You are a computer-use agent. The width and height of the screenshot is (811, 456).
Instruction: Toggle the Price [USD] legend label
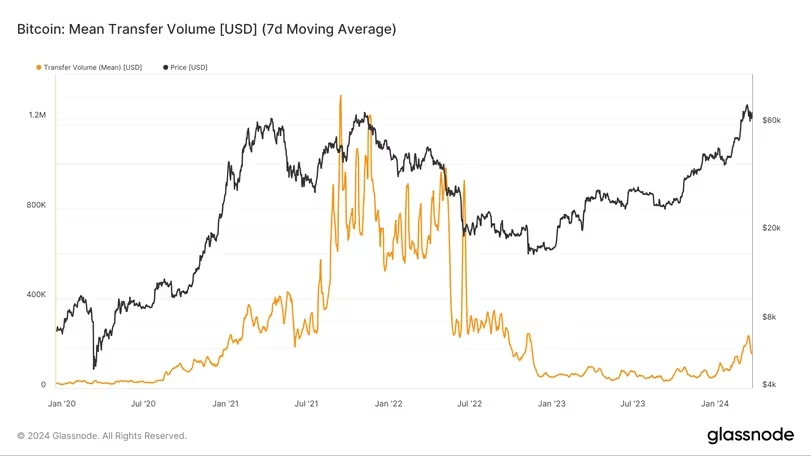[x=190, y=67]
